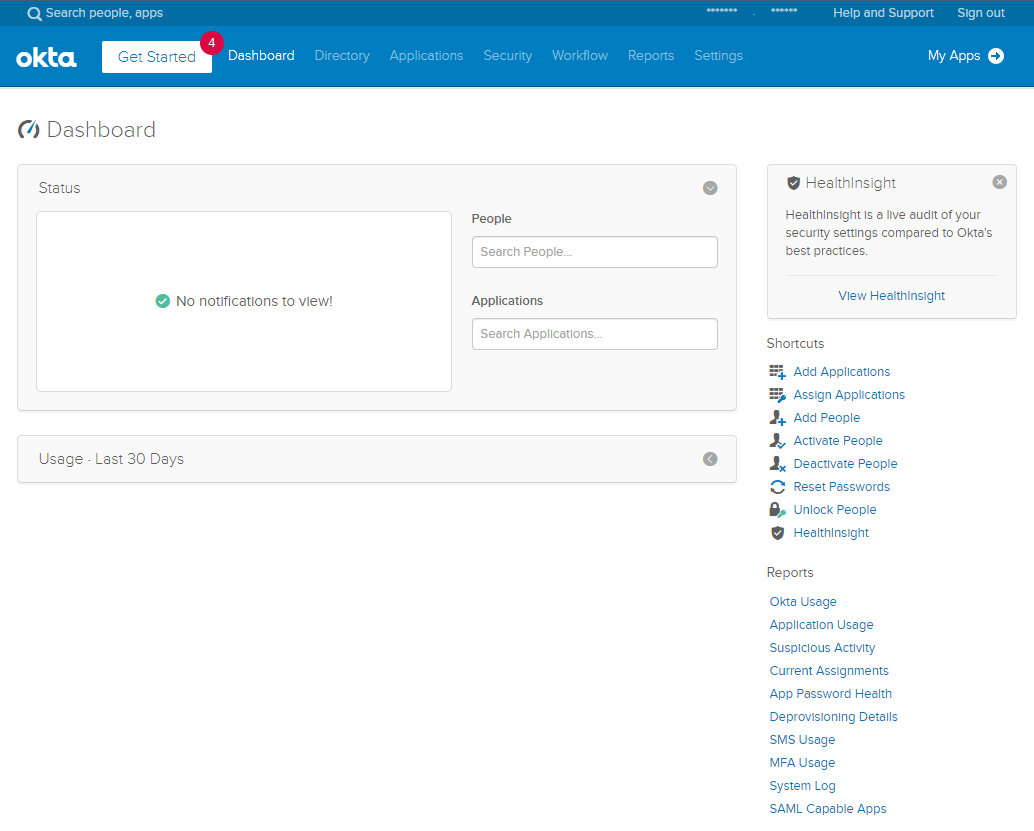Click the Add People shortcut icon
Viewport: 1034px width, 831px height.
tap(777, 417)
